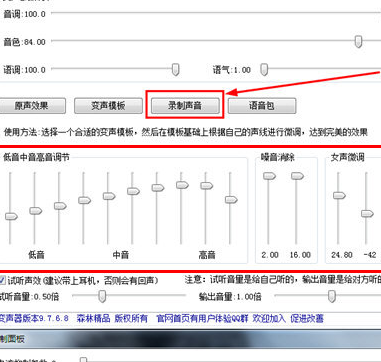Click the 变声器版本9.7.6.8 version text

point(33,318)
